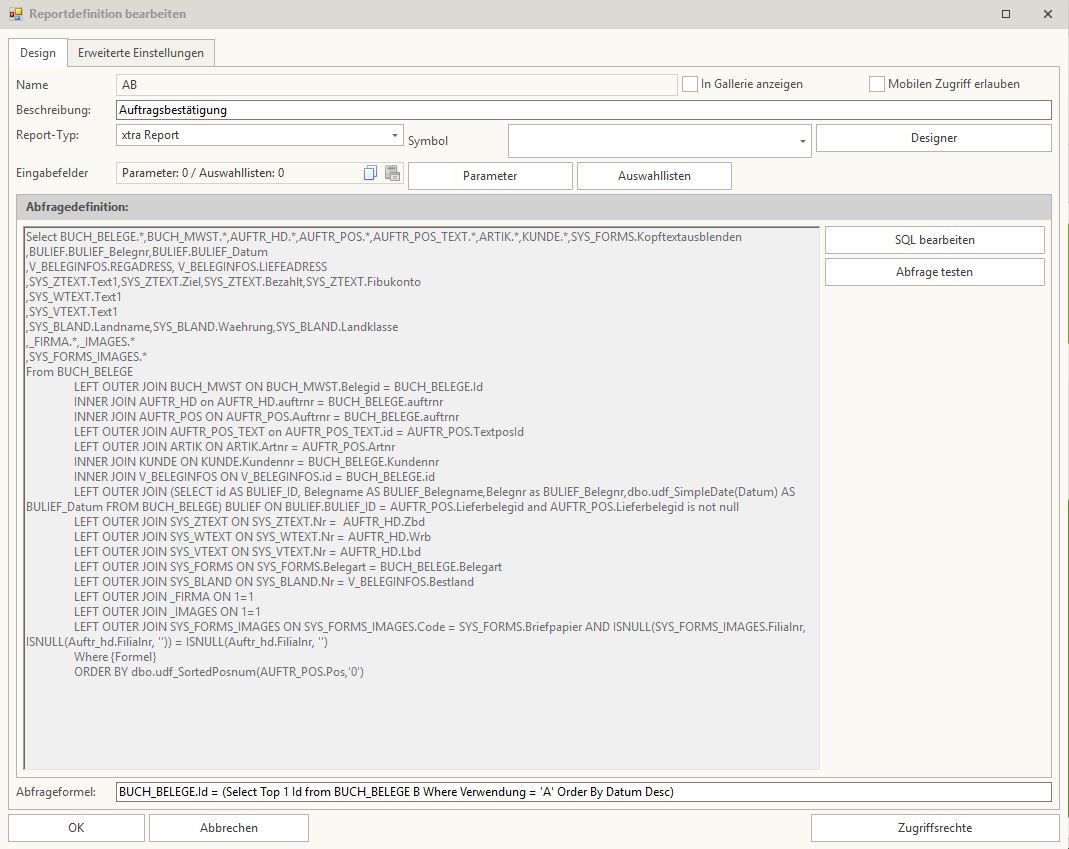Focus the Abfrageformel input field
The width and height of the screenshot is (1069, 849).
point(583,792)
